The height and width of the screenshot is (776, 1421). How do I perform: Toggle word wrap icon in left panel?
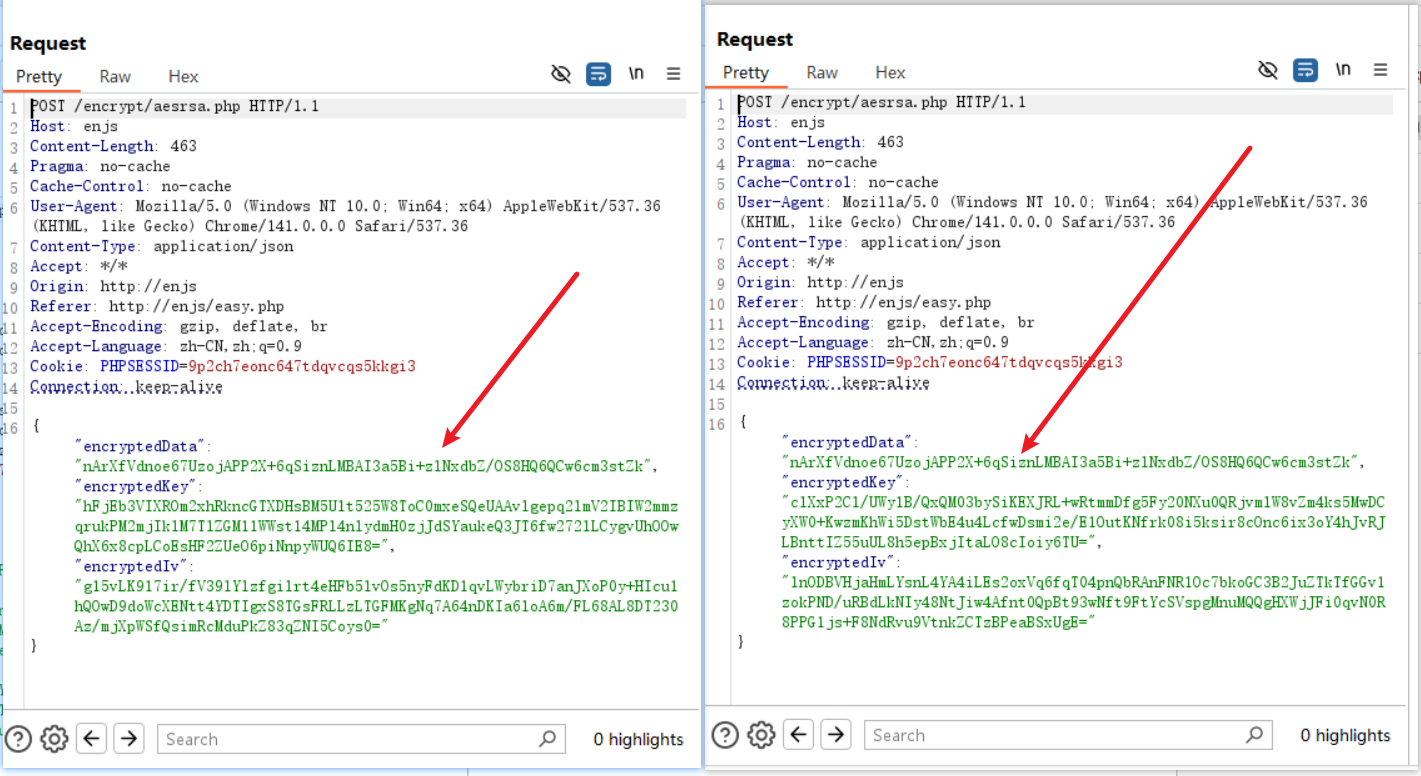tap(598, 74)
